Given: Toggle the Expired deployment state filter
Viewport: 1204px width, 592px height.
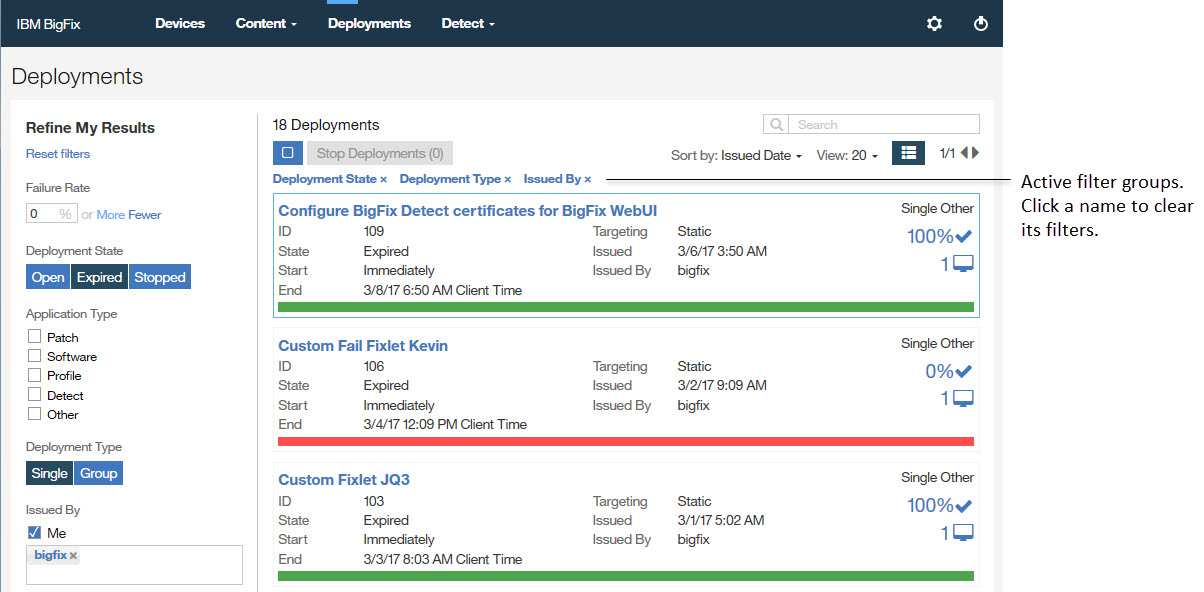Looking at the screenshot, I should tap(100, 277).
